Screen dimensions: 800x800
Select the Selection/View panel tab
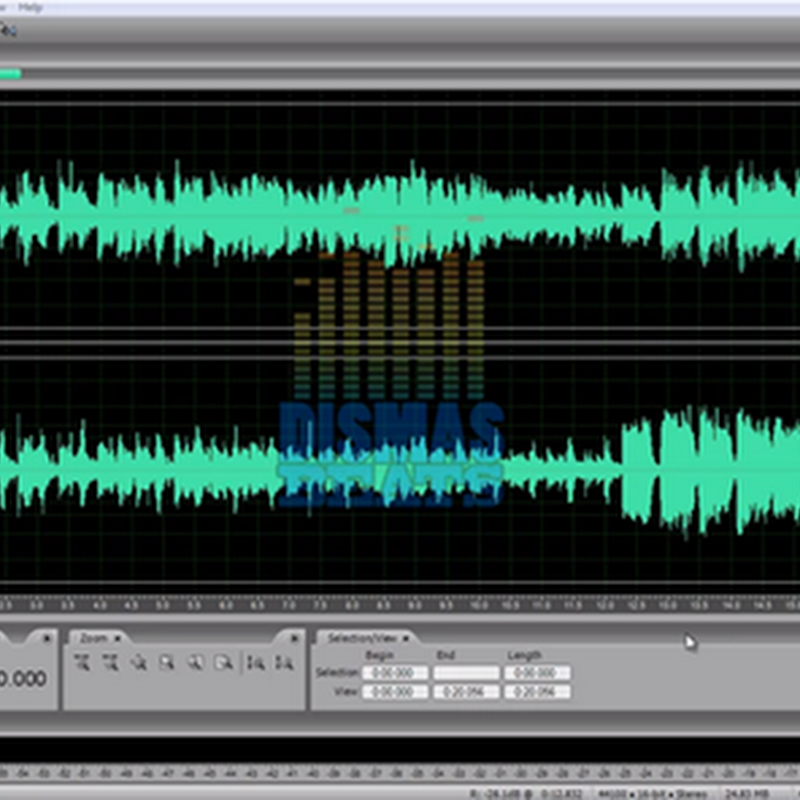[x=361, y=637]
